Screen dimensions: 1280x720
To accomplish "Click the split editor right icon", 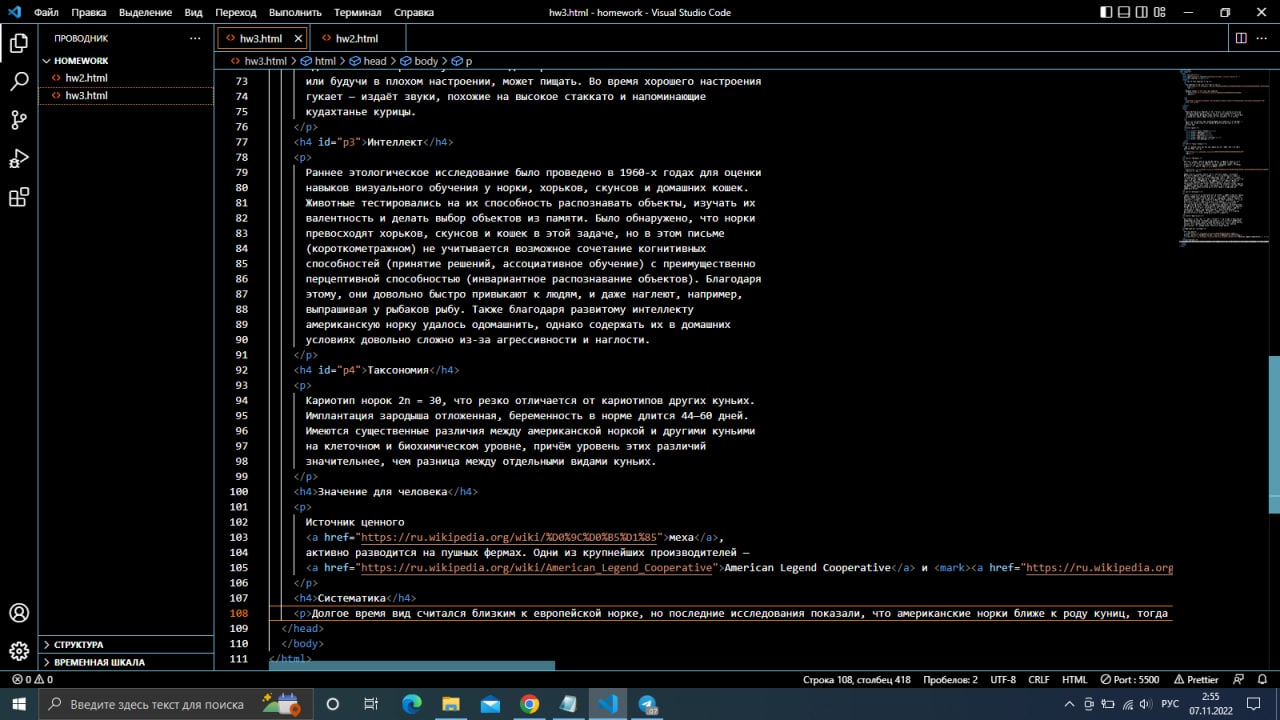I will [1241, 38].
